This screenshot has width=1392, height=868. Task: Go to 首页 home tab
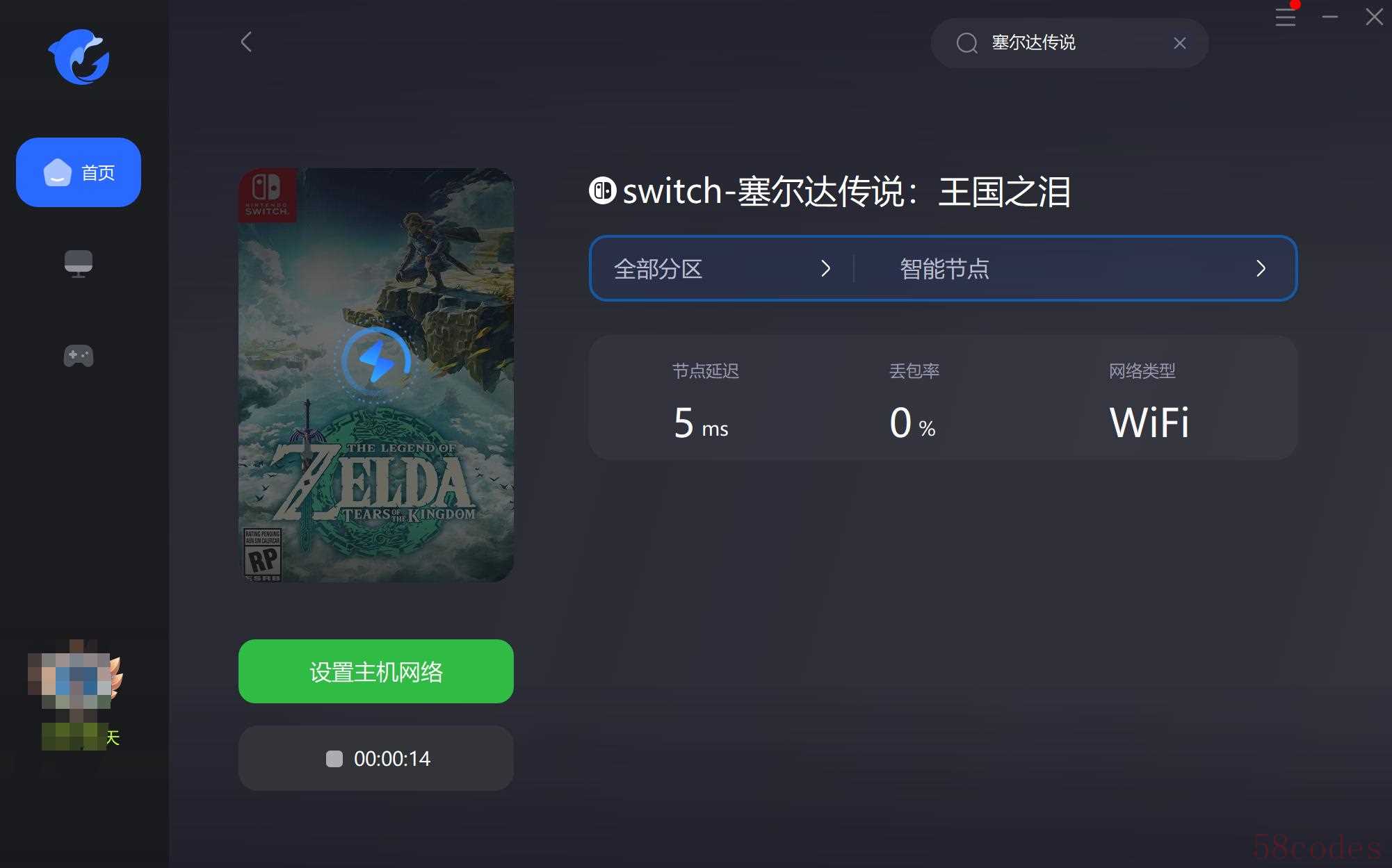pyautogui.click(x=79, y=172)
